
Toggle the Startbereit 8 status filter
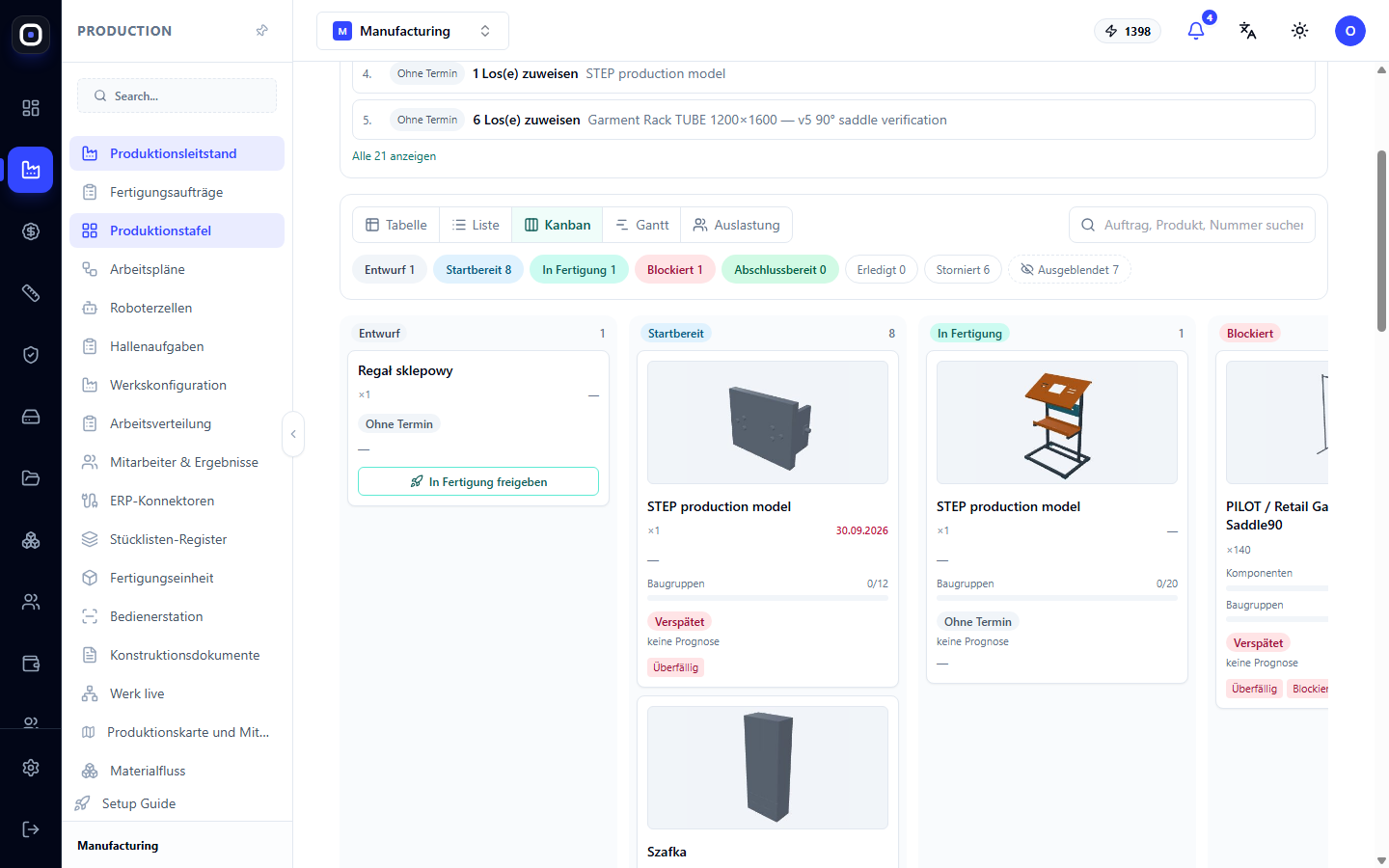[478, 270]
